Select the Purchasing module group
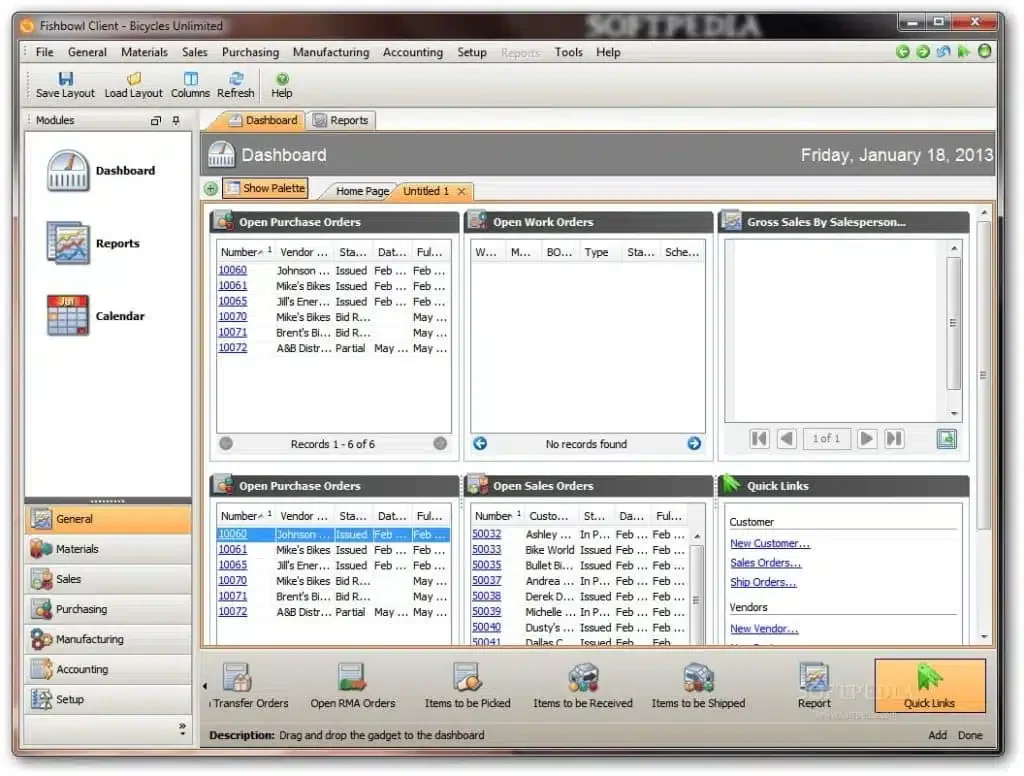1024x776 pixels. click(108, 609)
